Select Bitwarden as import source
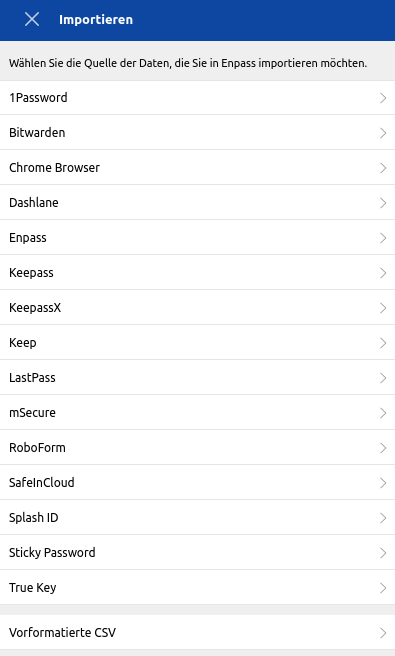The height and width of the screenshot is (656, 395). tap(198, 133)
